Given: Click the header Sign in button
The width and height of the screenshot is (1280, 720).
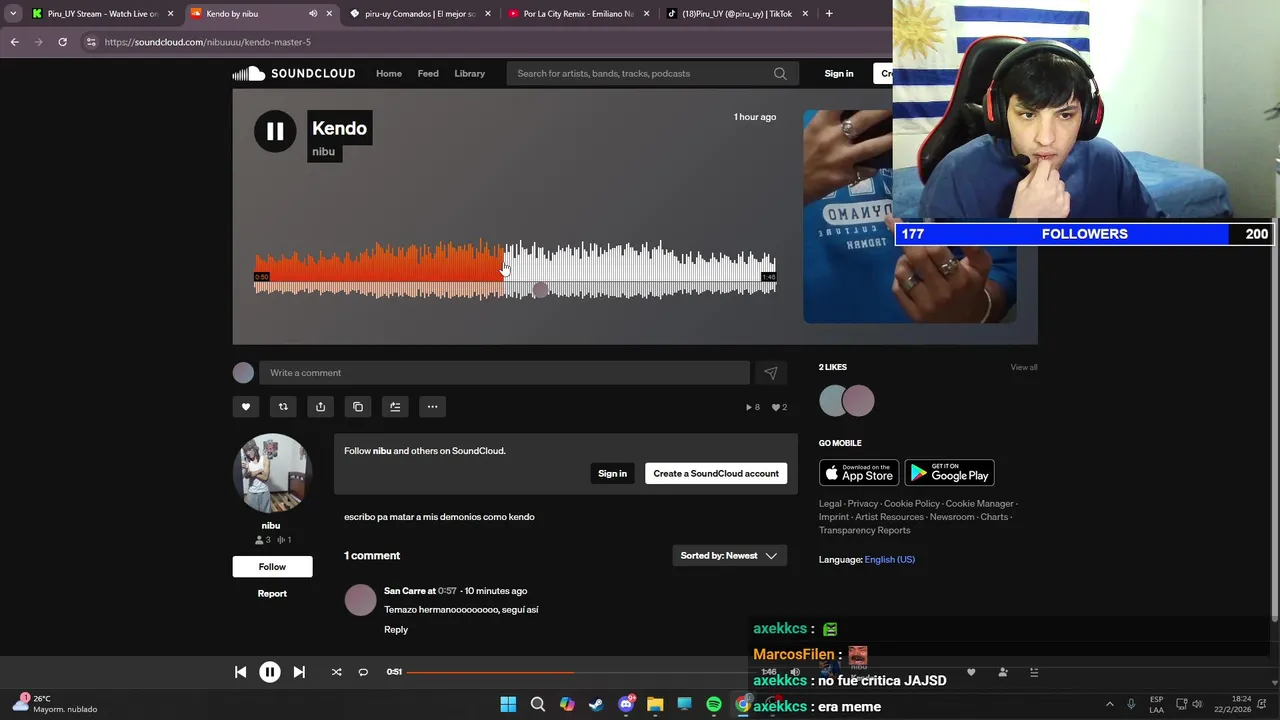Looking at the screenshot, I should (x=839, y=73).
